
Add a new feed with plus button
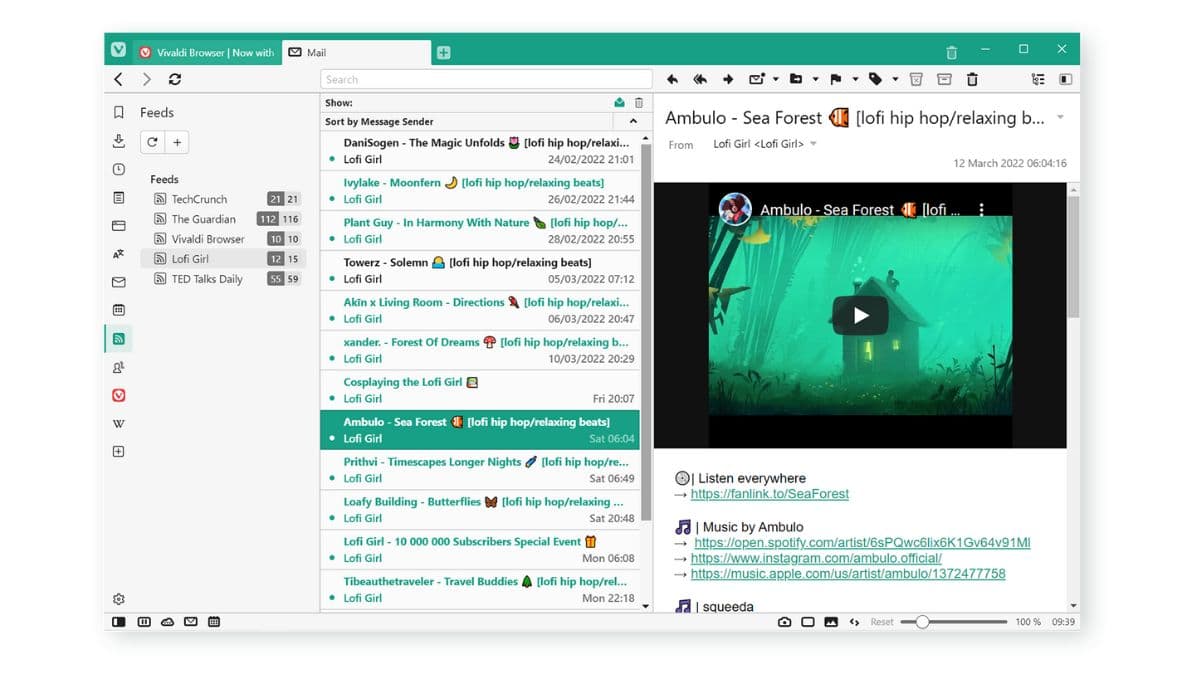click(x=177, y=142)
